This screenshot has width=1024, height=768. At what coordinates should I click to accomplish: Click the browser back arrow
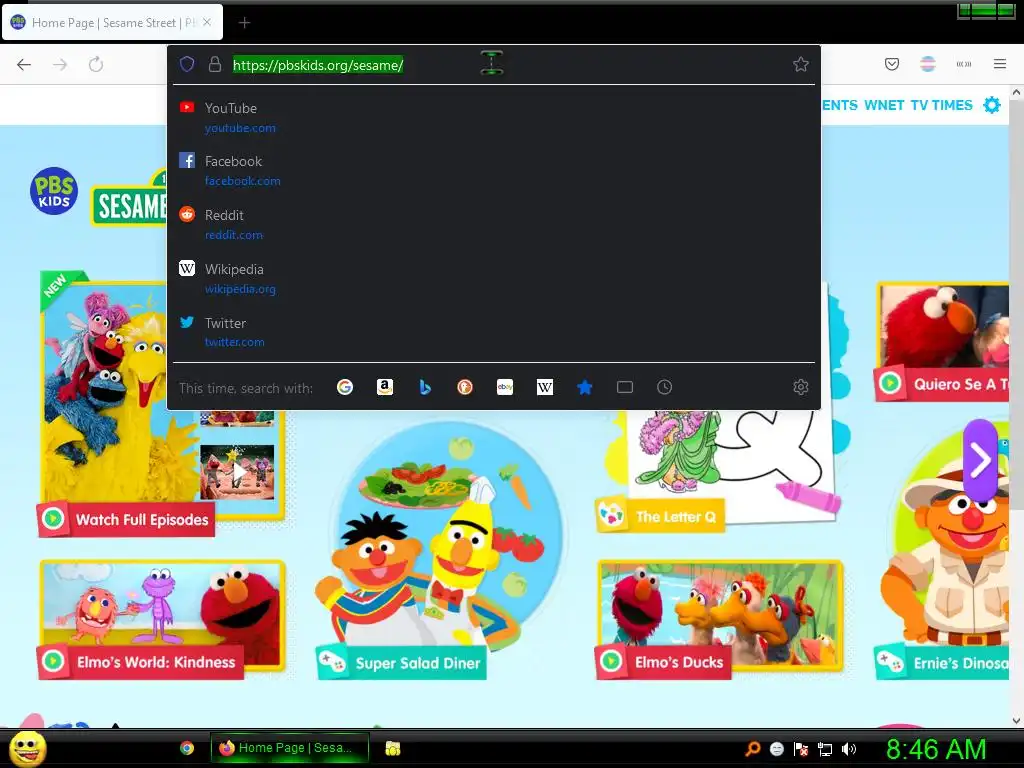[x=24, y=64]
